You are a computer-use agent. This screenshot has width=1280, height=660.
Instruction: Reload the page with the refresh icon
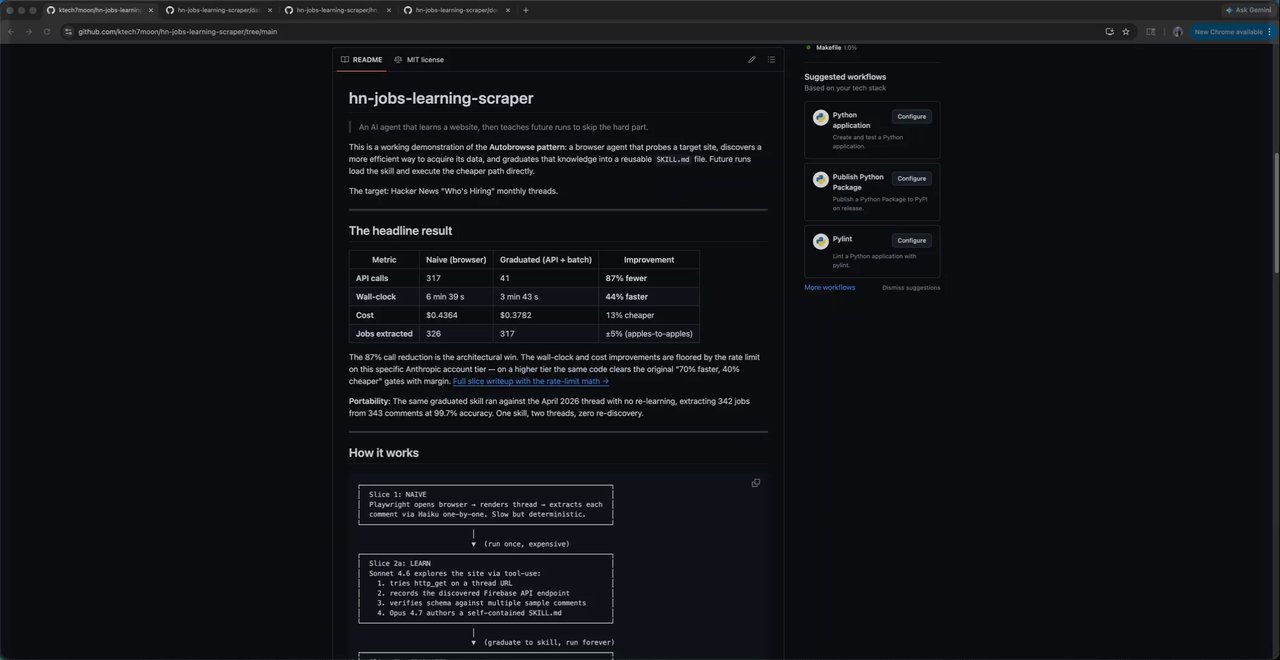(45, 32)
